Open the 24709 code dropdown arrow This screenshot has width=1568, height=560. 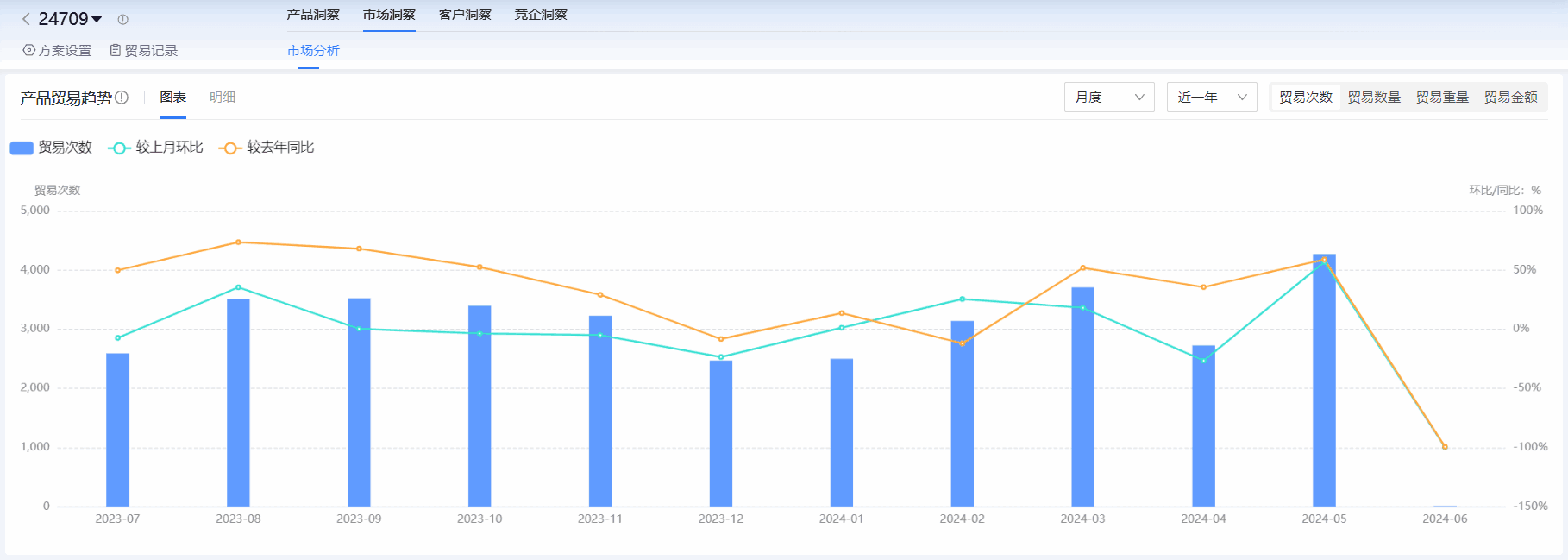97,19
